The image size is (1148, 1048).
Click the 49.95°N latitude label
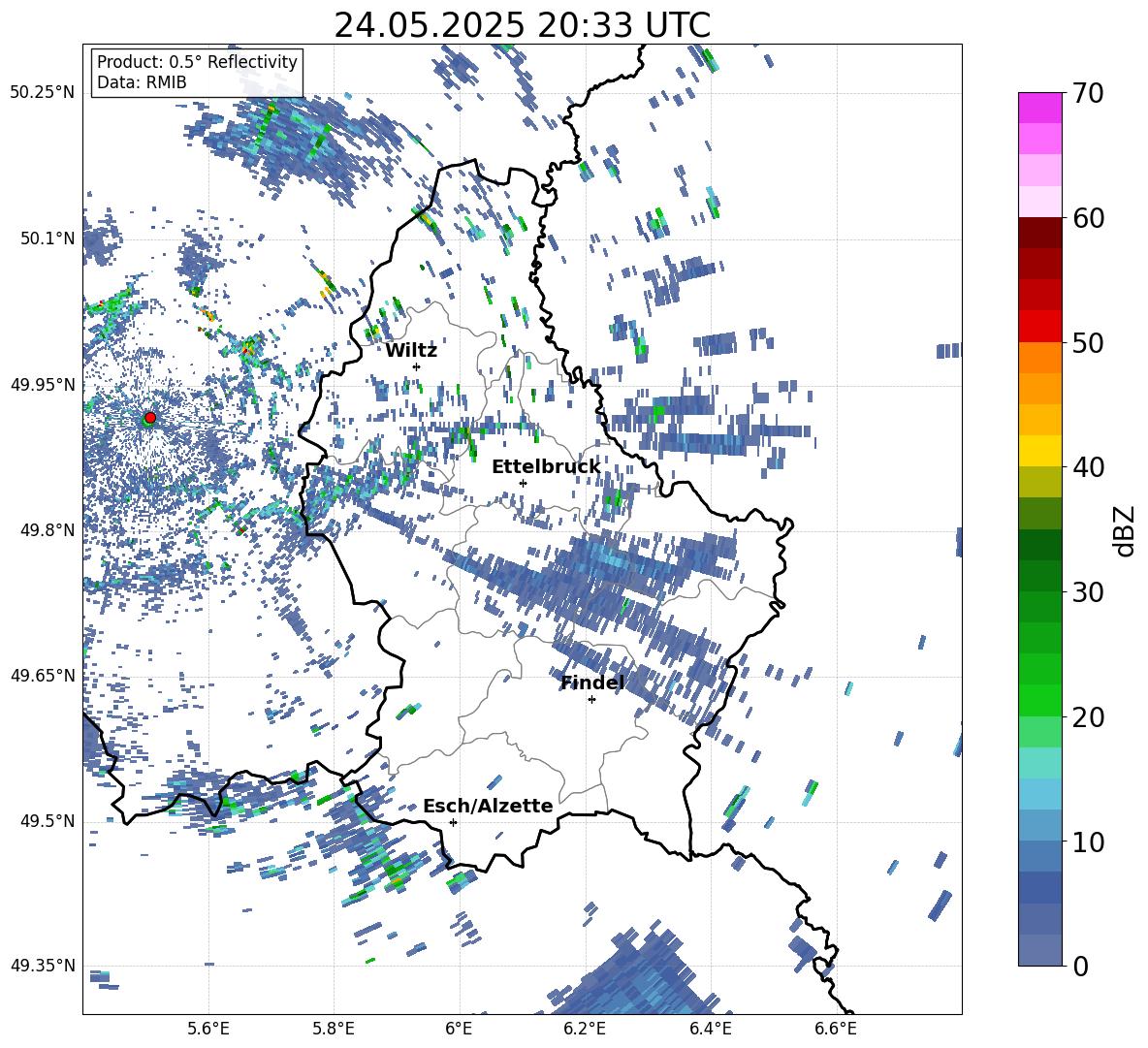pyautogui.click(x=43, y=385)
